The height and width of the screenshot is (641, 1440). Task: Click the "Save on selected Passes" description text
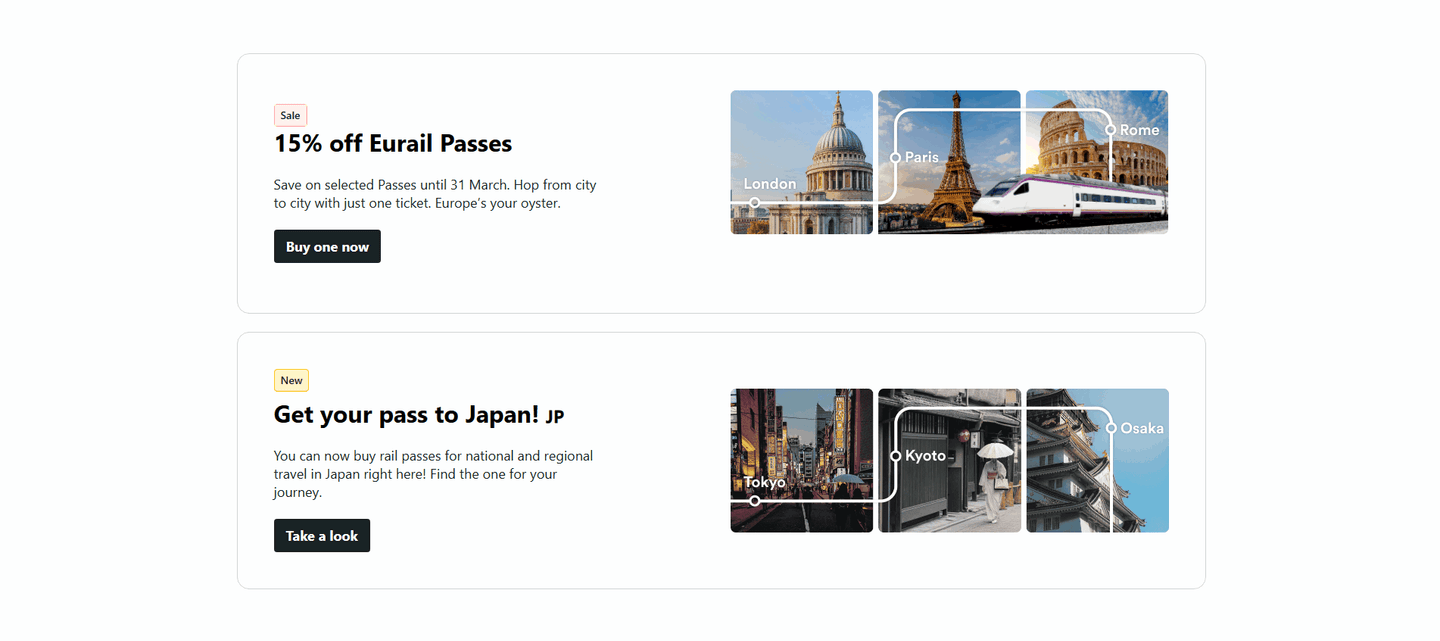pyautogui.click(x=435, y=194)
